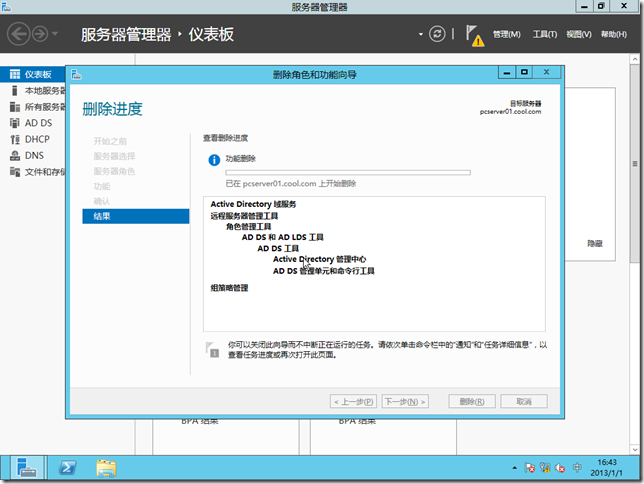Click the 文件和存储 services icon
This screenshot has width=644, height=484.
point(15,172)
